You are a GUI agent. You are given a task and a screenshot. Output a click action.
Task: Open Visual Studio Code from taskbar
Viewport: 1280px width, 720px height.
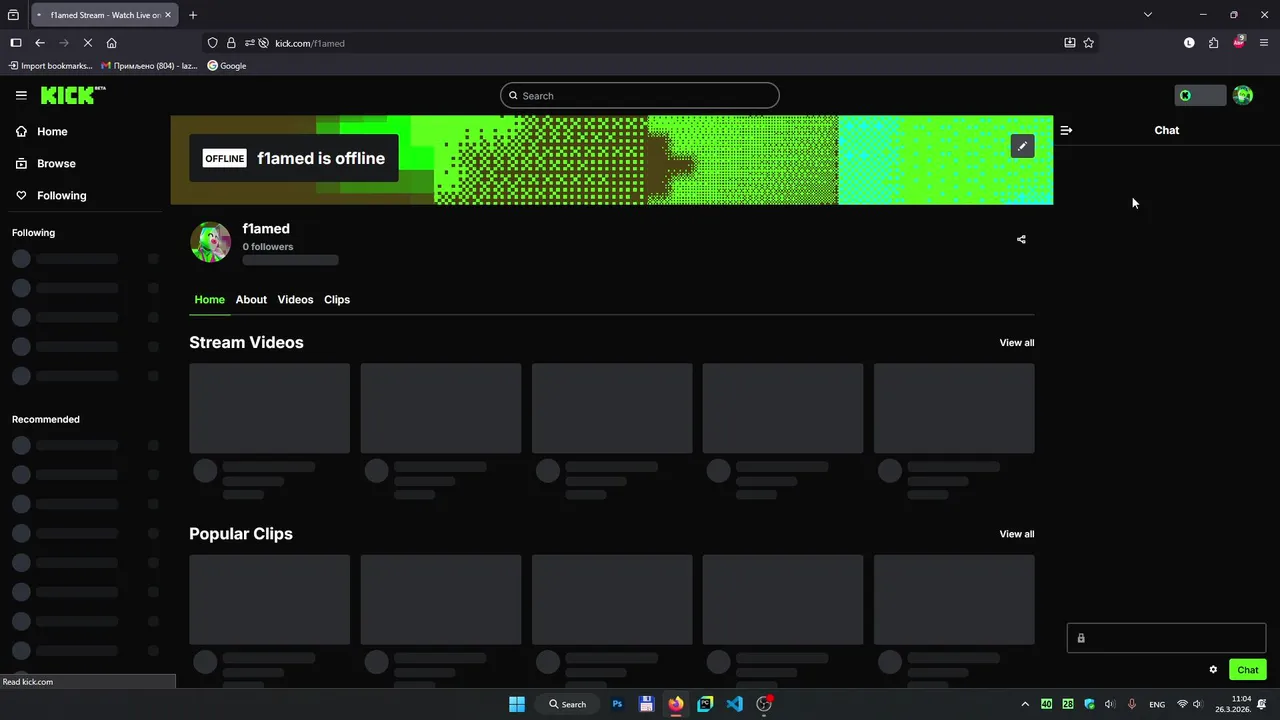click(735, 704)
